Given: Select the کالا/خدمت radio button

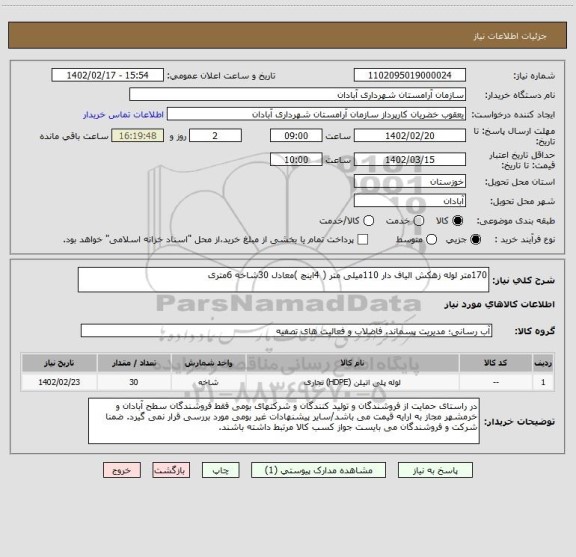Looking at the screenshot, I should (x=368, y=221).
